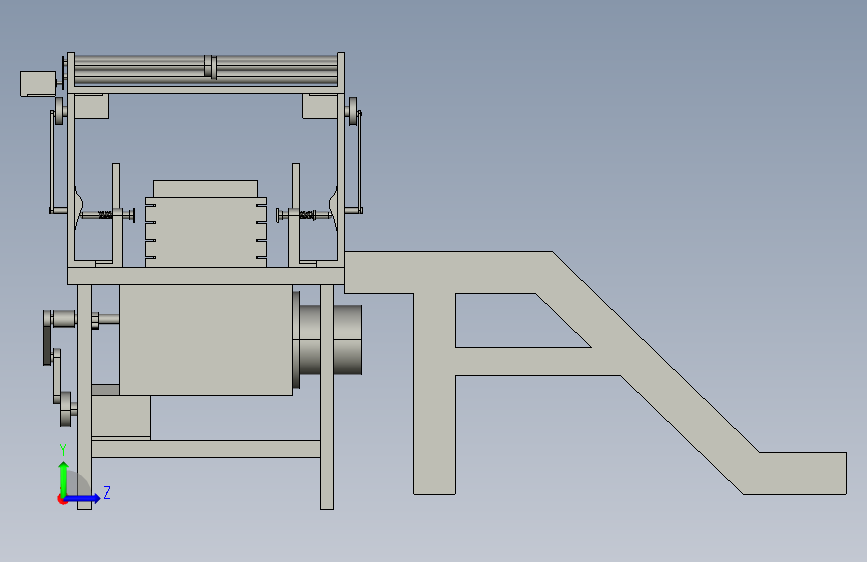
Task: Select the dark drive belt on left
Action: coord(46,338)
